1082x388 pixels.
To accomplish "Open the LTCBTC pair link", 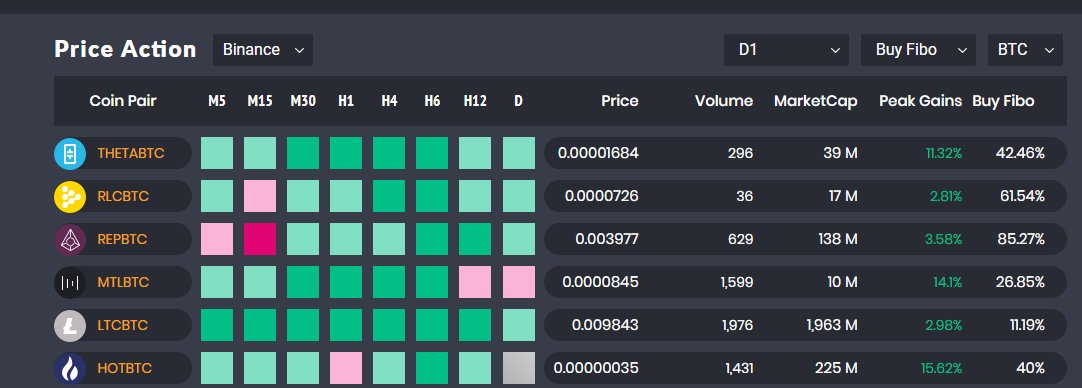I will pyautogui.click(x=122, y=325).
